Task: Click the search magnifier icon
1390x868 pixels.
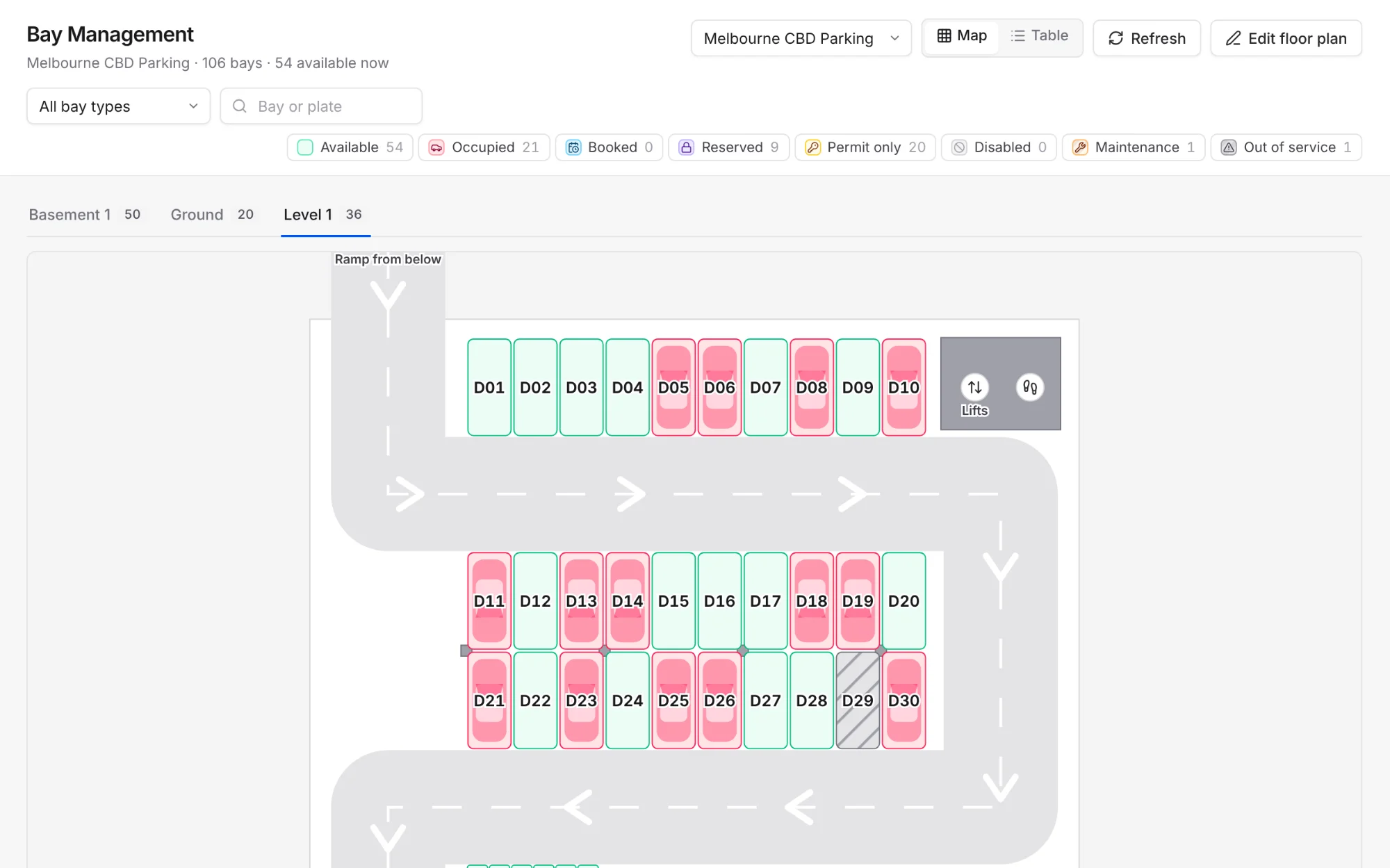Action: (240, 106)
